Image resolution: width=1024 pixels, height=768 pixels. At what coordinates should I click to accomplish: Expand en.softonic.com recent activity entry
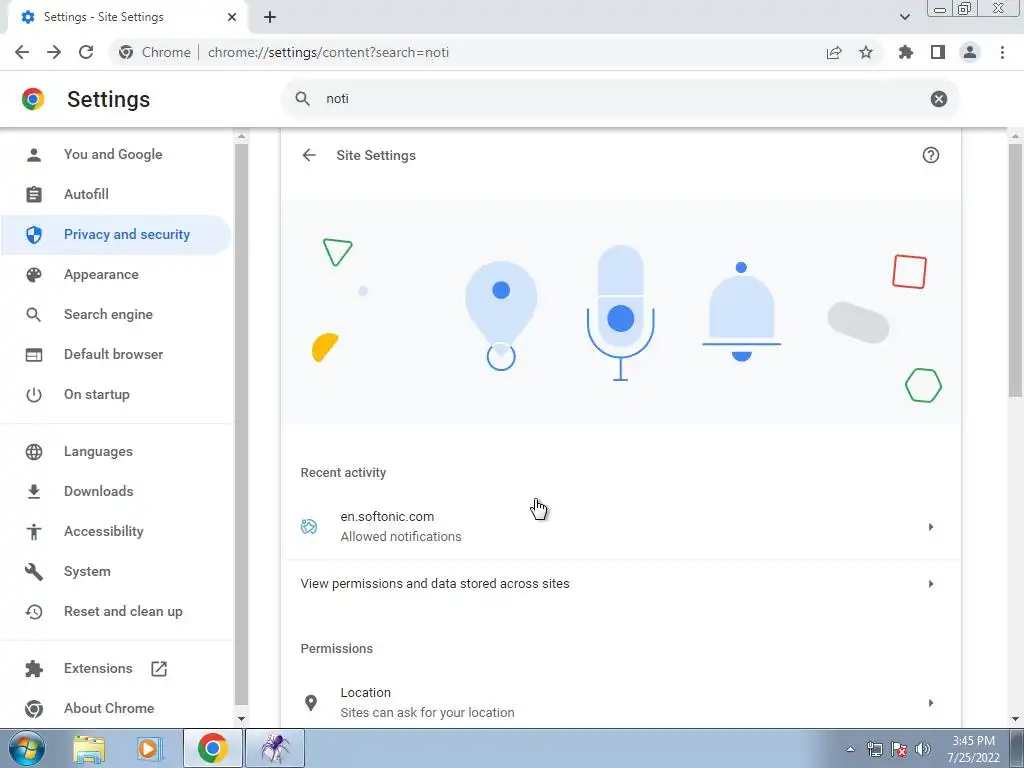click(x=931, y=526)
